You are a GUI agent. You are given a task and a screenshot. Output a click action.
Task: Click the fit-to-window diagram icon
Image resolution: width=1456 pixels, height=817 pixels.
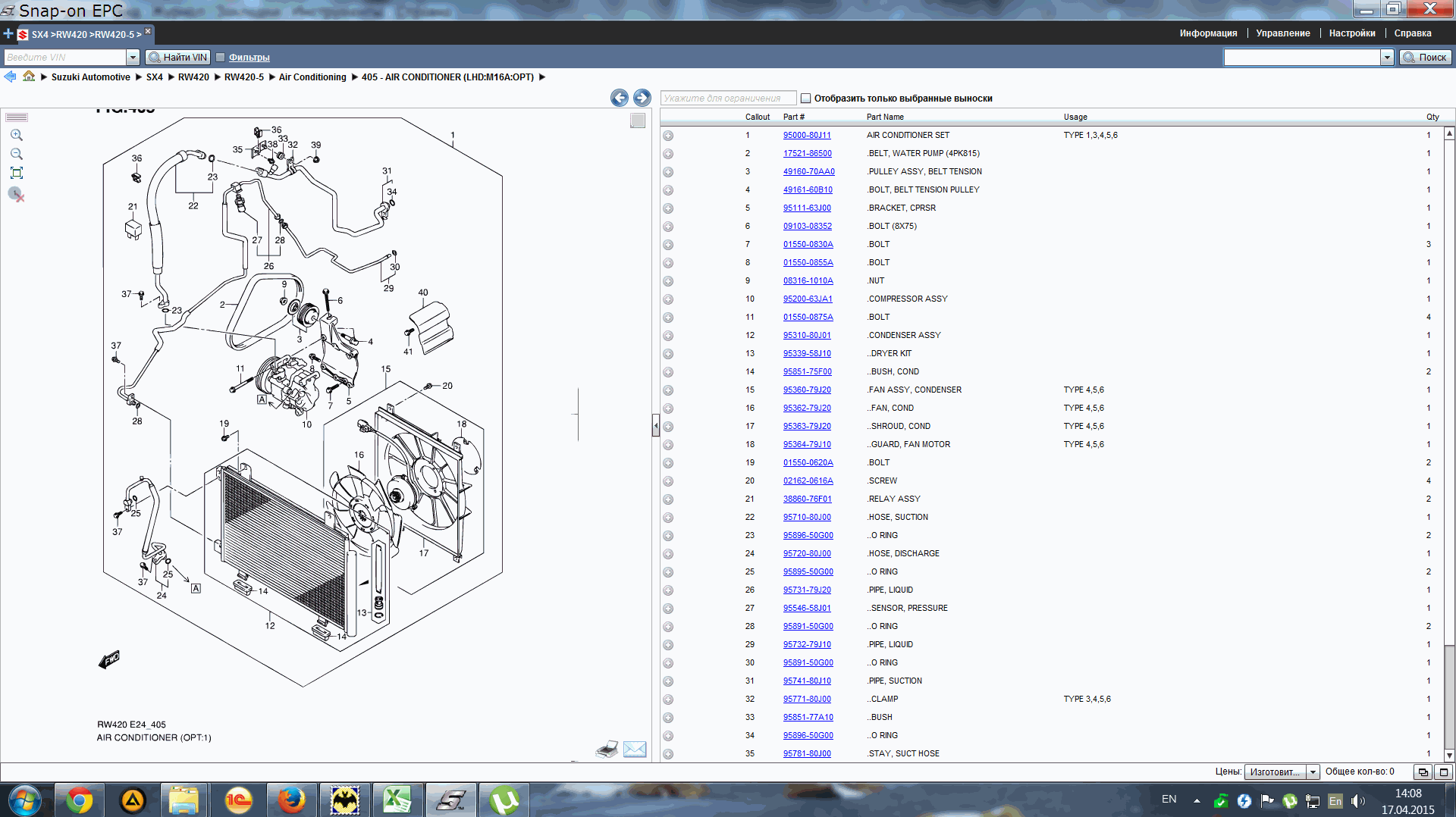[x=17, y=173]
